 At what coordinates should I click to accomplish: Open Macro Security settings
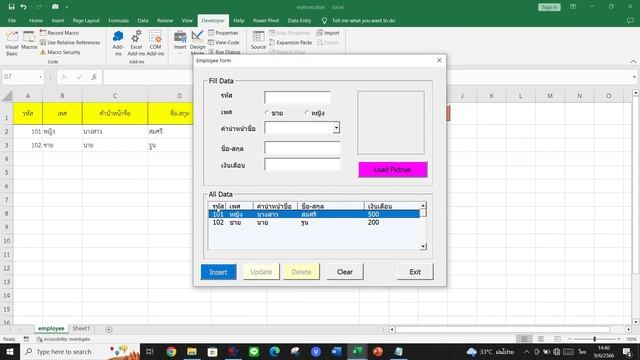click(60, 52)
